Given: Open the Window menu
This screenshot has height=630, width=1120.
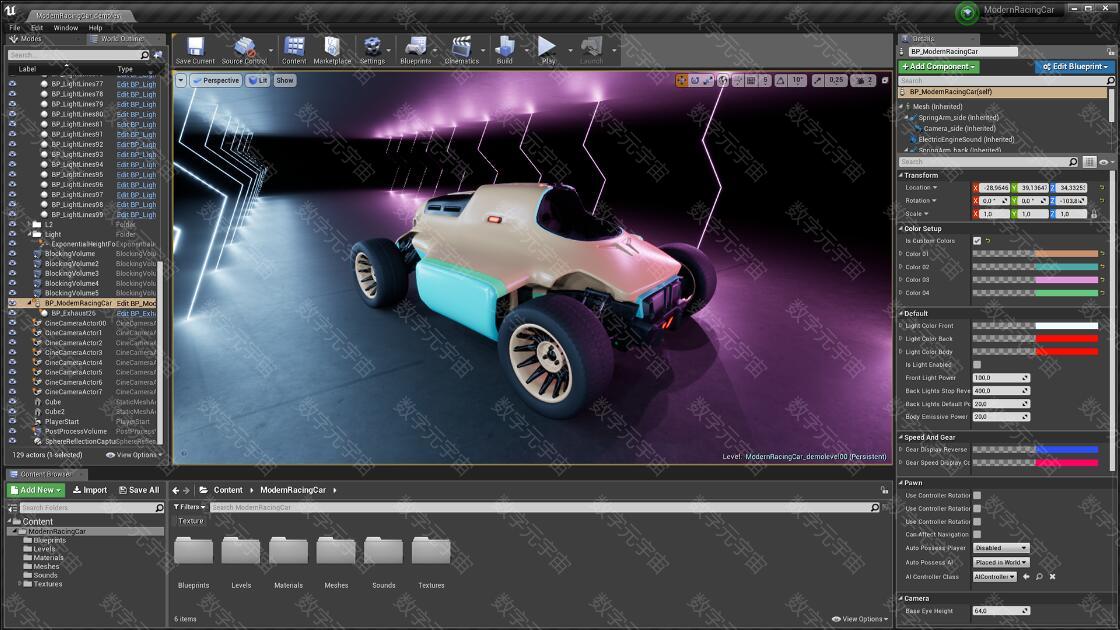Looking at the screenshot, I should 66,28.
